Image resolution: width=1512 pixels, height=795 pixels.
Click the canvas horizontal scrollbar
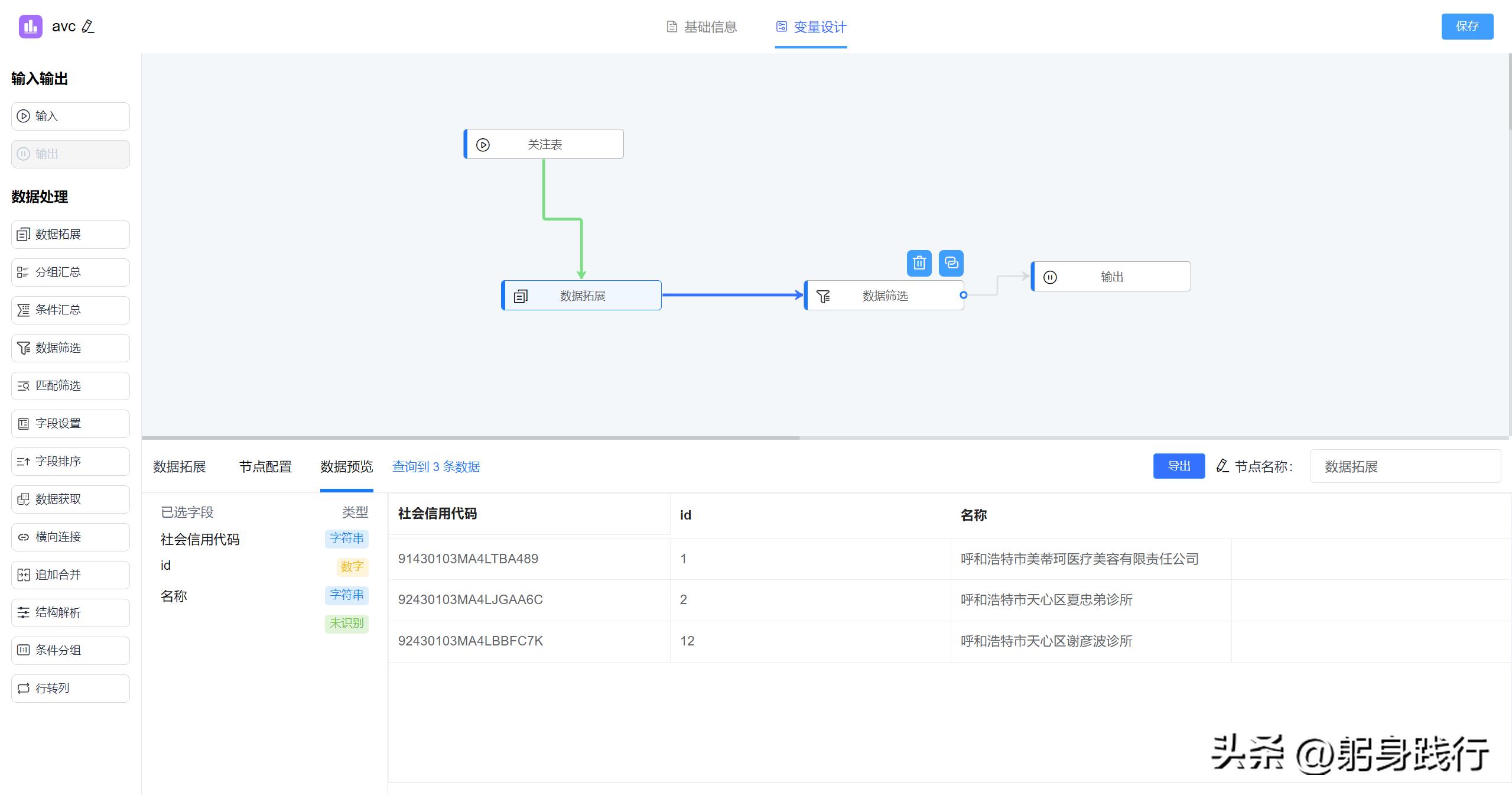click(470, 438)
